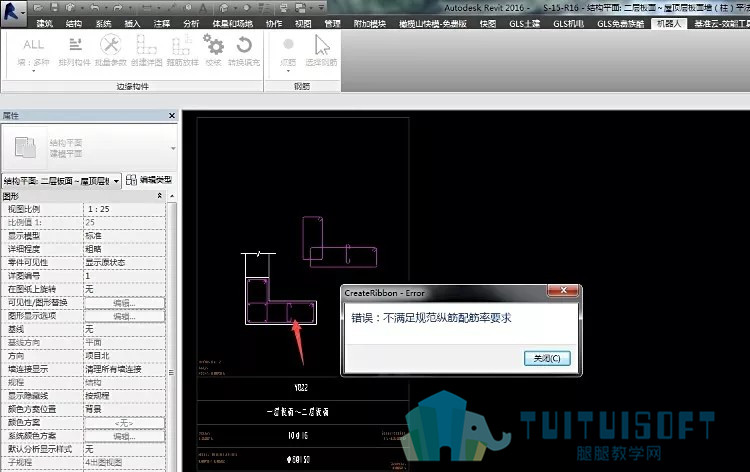Click the <无> button for 颜色方案
The height and width of the screenshot is (472, 750).
pyautogui.click(x=124, y=423)
